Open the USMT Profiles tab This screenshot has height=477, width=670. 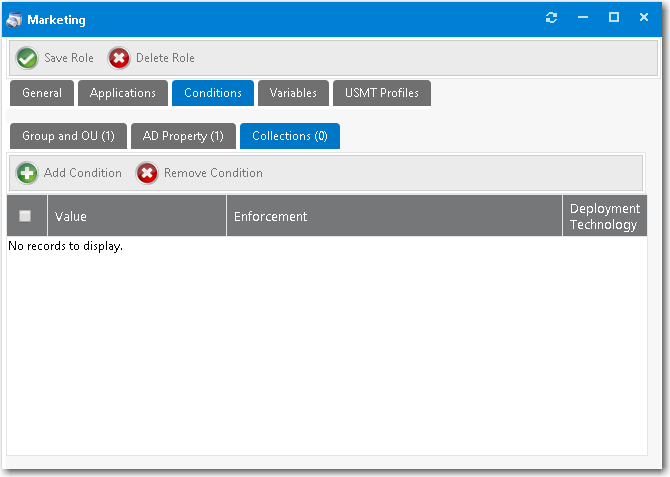point(382,93)
